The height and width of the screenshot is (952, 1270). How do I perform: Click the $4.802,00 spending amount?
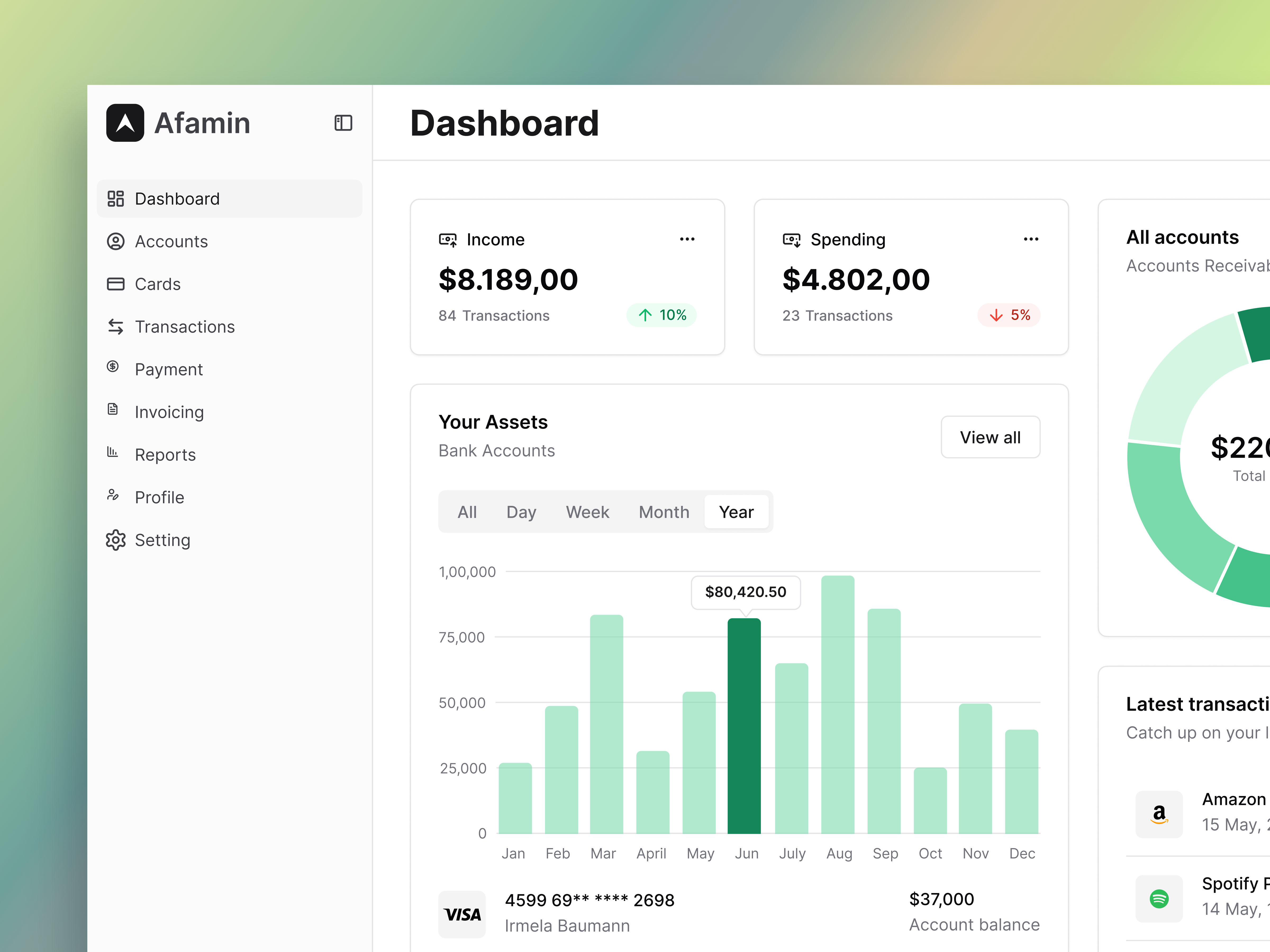point(856,280)
